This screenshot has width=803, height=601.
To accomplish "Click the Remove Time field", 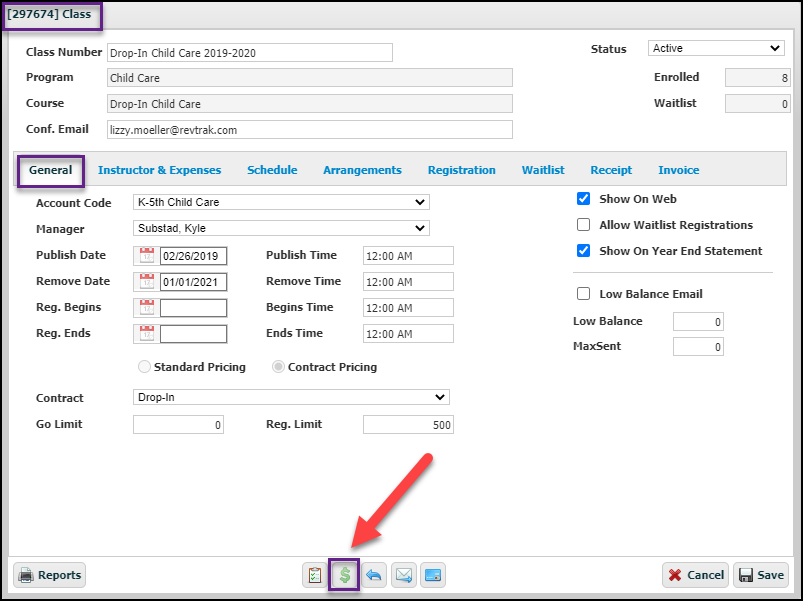I will (408, 282).
